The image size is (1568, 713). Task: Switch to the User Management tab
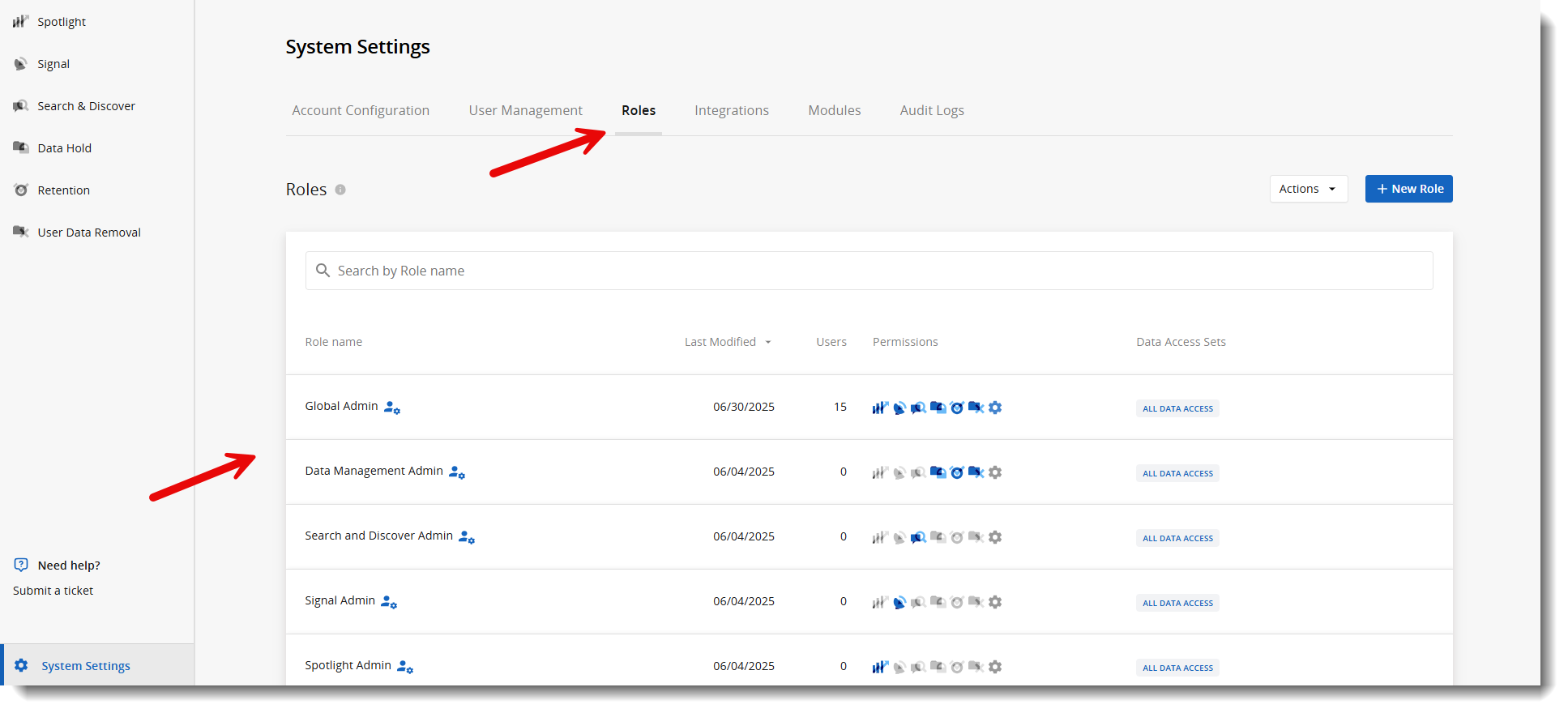[x=525, y=110]
